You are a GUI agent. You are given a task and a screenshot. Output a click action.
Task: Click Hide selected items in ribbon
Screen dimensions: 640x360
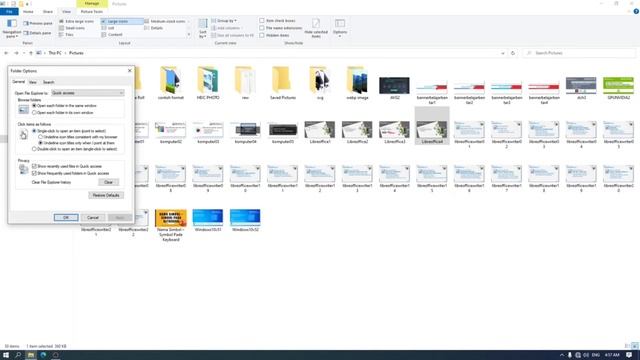[x=316, y=28]
